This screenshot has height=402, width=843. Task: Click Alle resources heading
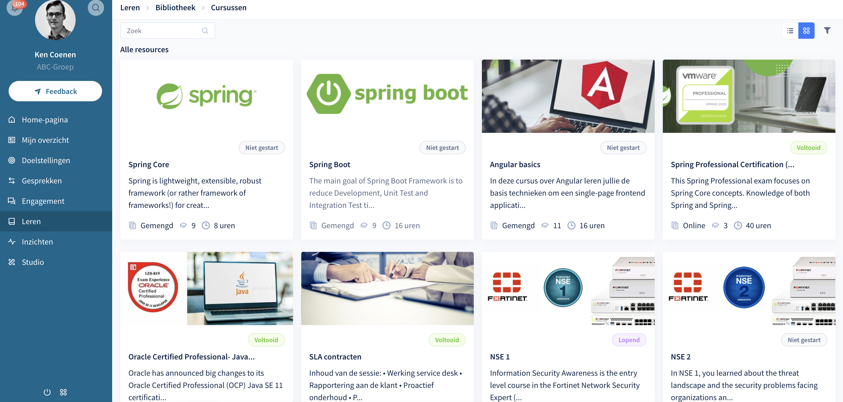coord(144,50)
